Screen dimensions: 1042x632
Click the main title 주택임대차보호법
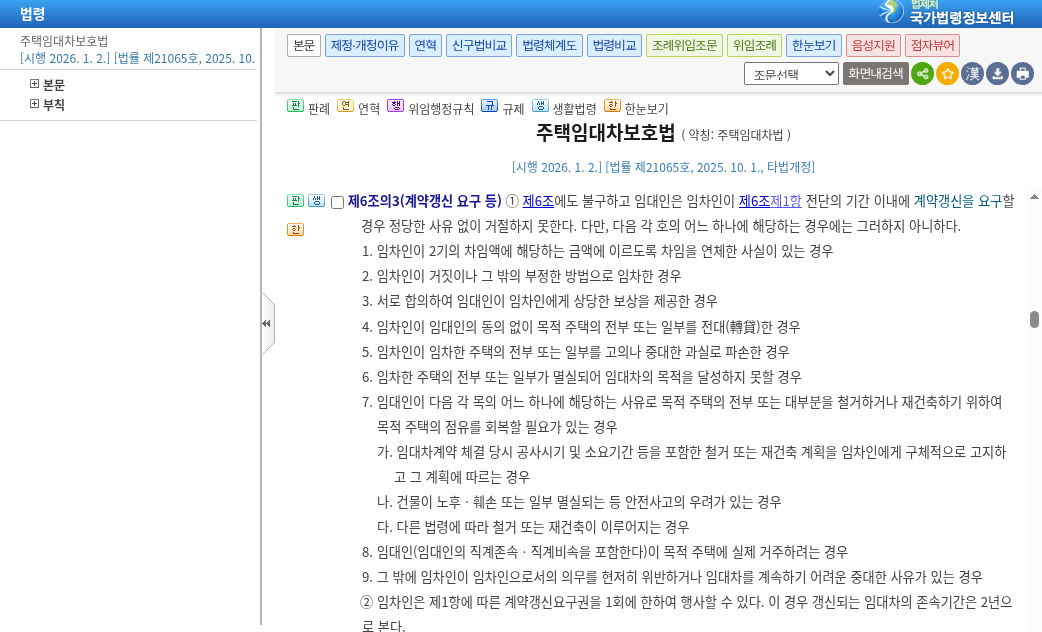[605, 133]
